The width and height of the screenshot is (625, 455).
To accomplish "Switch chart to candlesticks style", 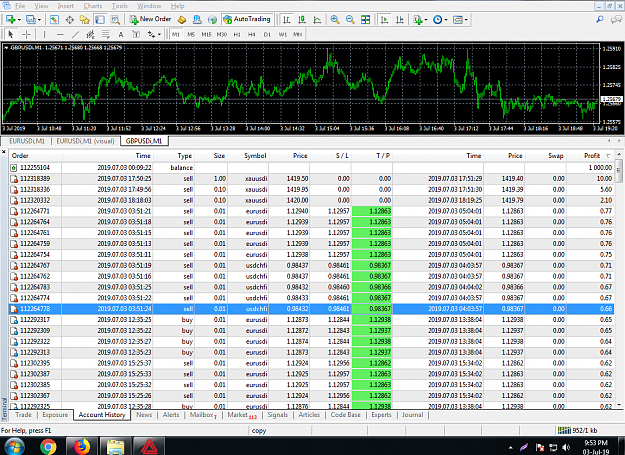I will [302, 20].
